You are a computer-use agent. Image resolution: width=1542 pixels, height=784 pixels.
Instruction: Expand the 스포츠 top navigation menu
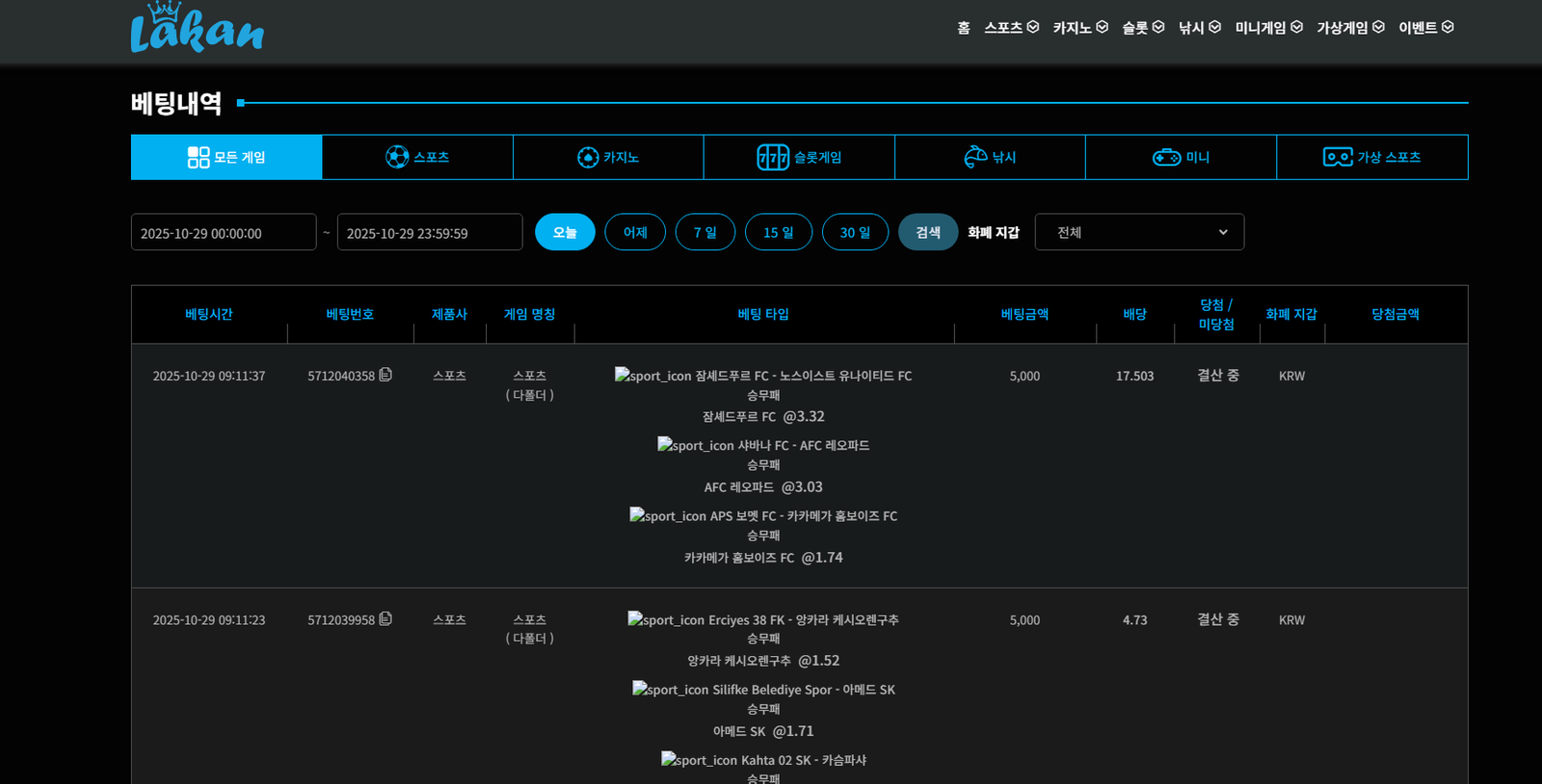click(1011, 28)
